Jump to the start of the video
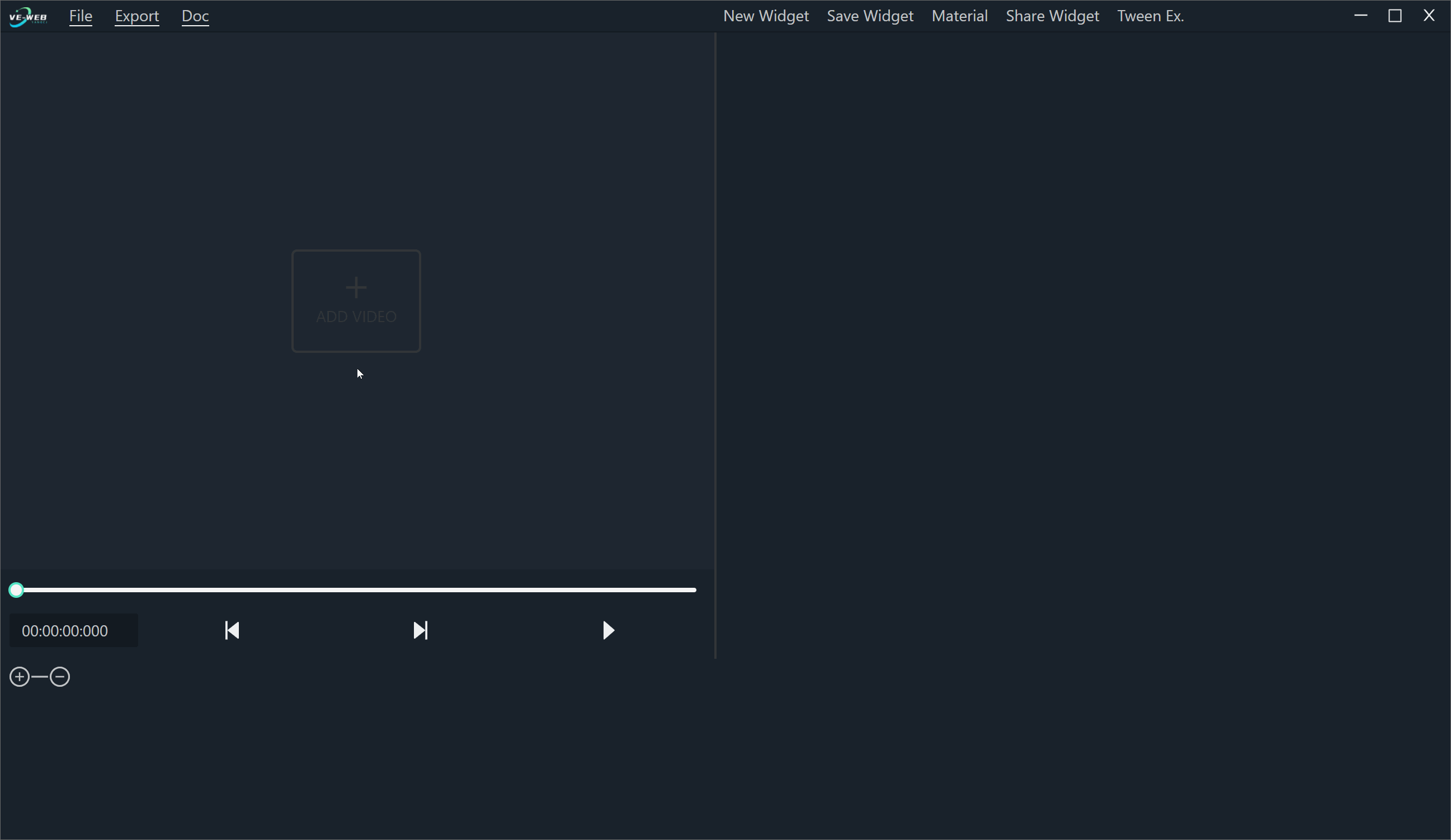 tap(232, 630)
